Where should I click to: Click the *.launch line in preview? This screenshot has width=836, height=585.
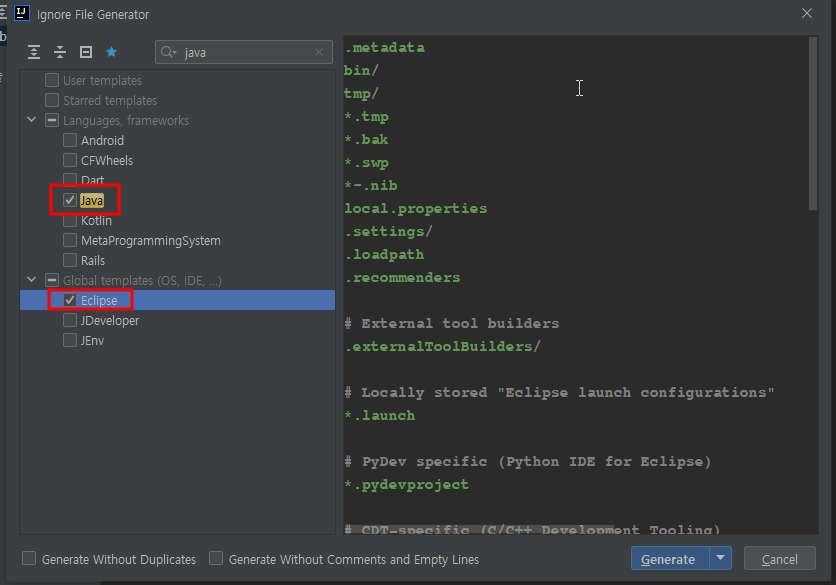[380, 415]
